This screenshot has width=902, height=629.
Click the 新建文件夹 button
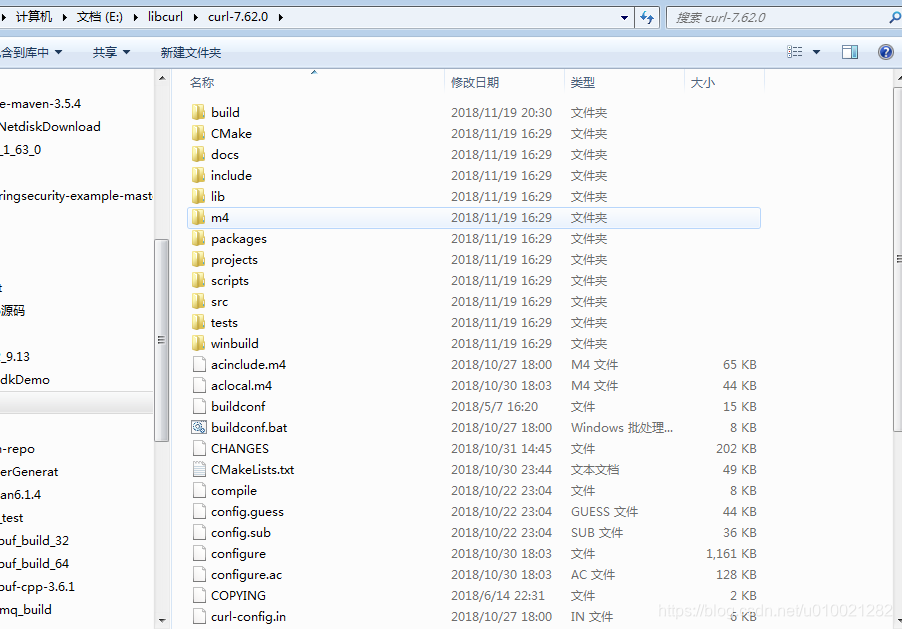(190, 52)
